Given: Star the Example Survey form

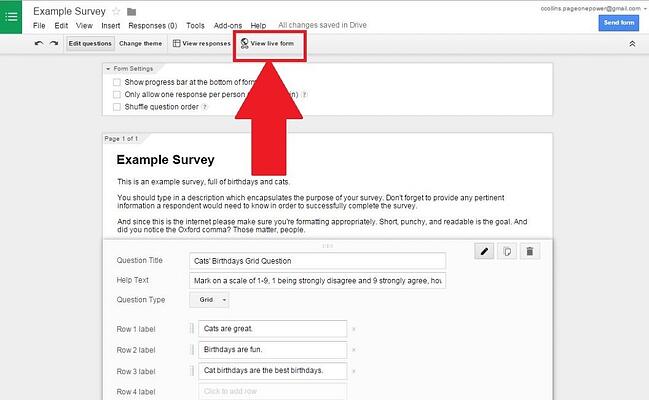Looking at the screenshot, I should coord(116,12).
